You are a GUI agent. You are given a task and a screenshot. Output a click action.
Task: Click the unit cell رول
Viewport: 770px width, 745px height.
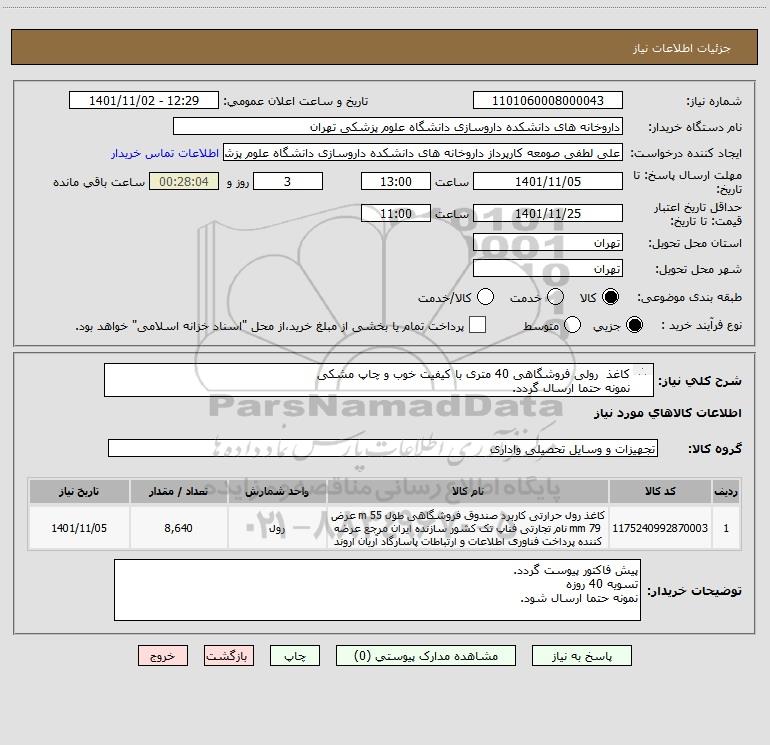277,528
